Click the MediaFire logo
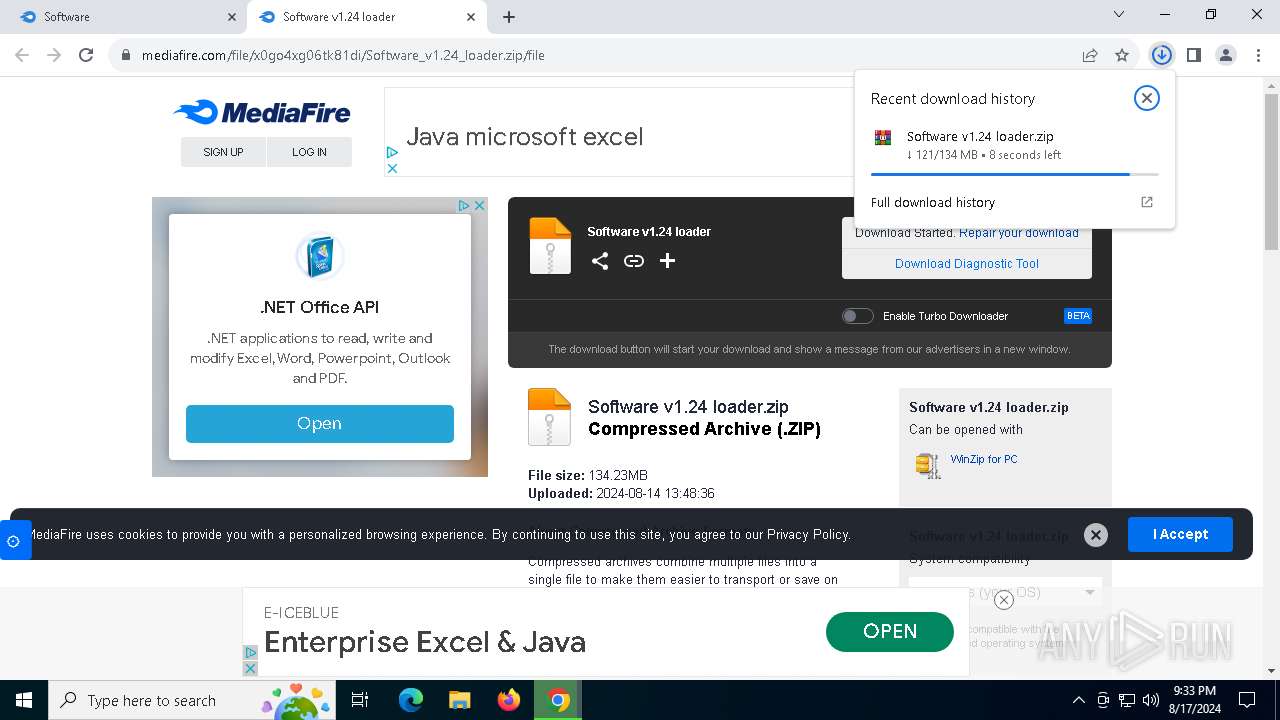Image resolution: width=1280 pixels, height=720 pixels. coord(261,112)
